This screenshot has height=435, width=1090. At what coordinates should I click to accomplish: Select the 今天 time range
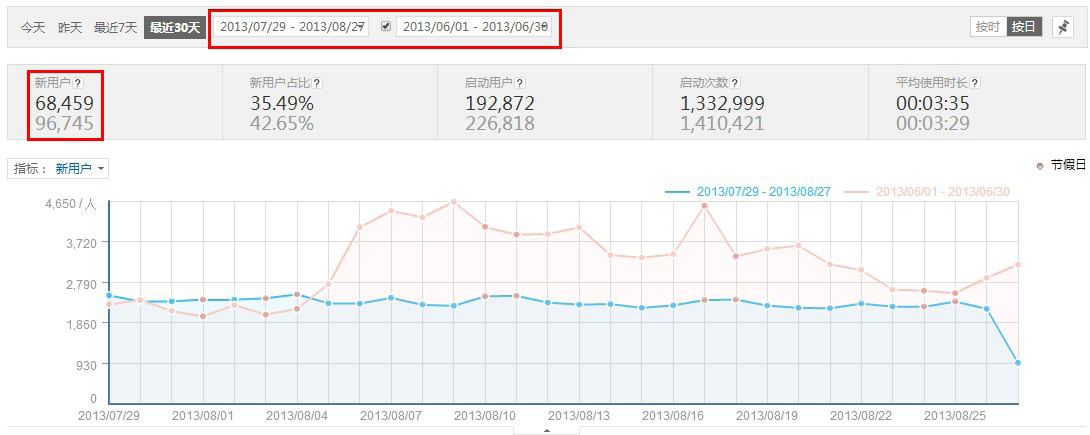point(33,28)
